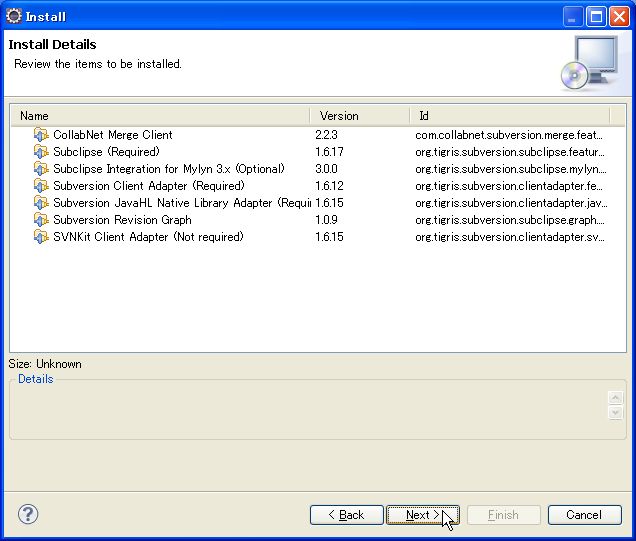This screenshot has height=541, width=636.
Task: Click the Size: Unknown label
Action: point(45,364)
